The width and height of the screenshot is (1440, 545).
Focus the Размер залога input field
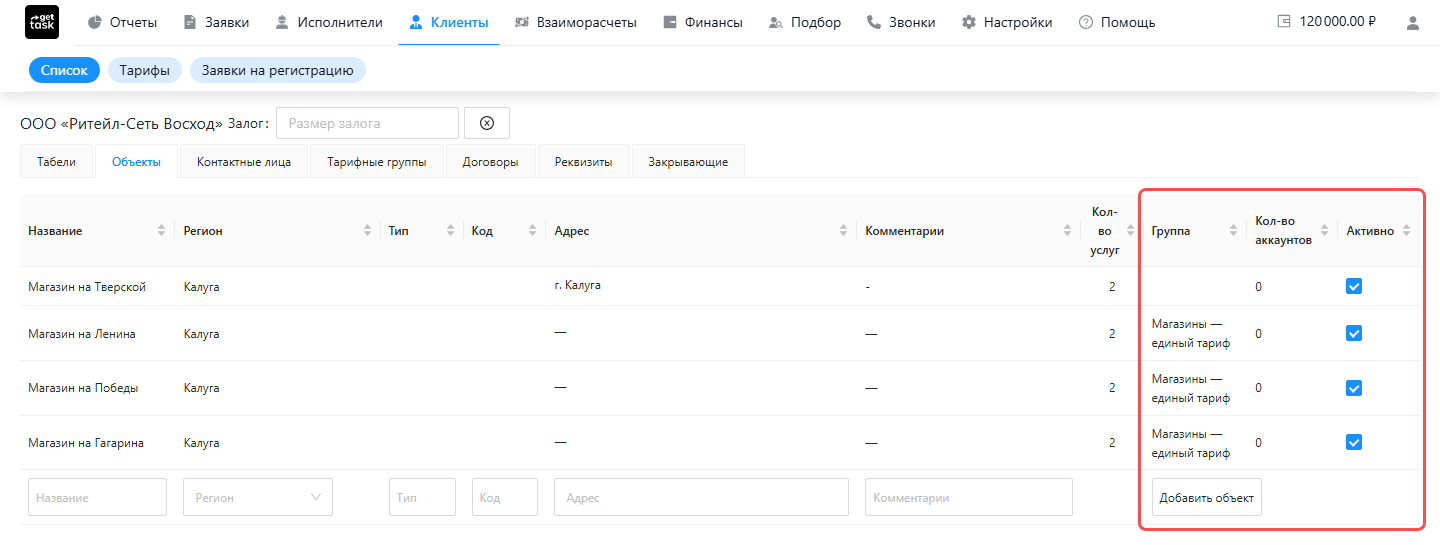367,123
